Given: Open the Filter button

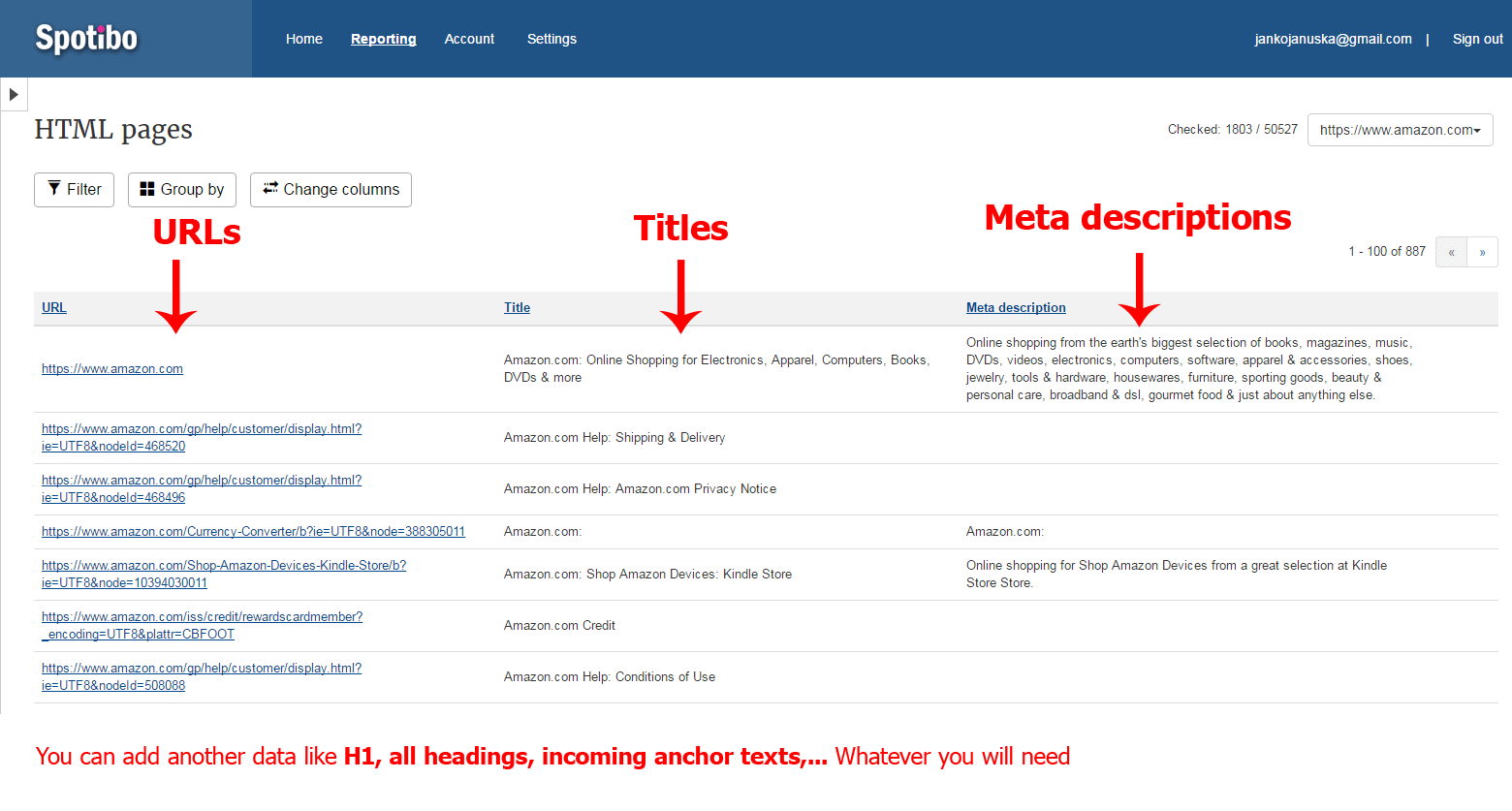Looking at the screenshot, I should pos(75,190).
